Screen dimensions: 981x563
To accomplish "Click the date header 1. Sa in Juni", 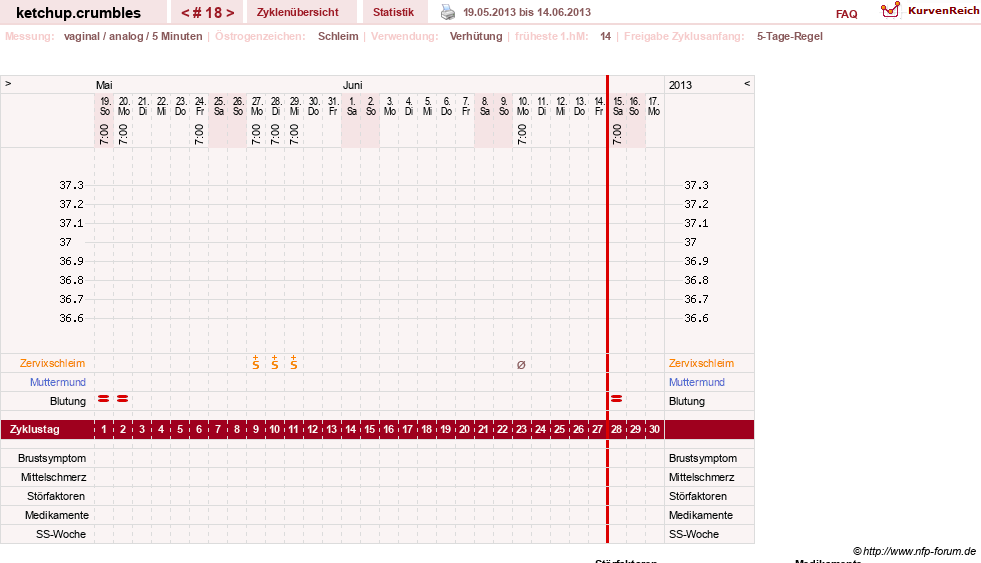I will [352, 106].
